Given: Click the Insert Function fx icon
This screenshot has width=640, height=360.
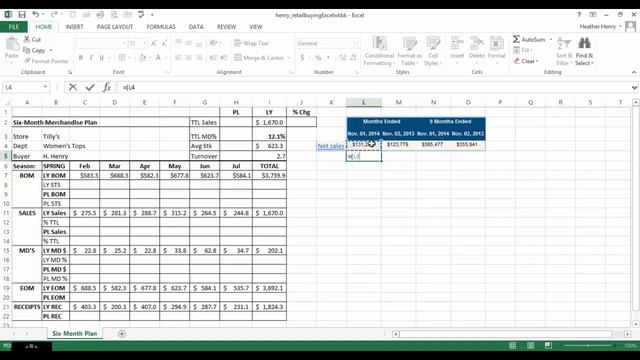Looking at the screenshot, I should pos(107,87).
